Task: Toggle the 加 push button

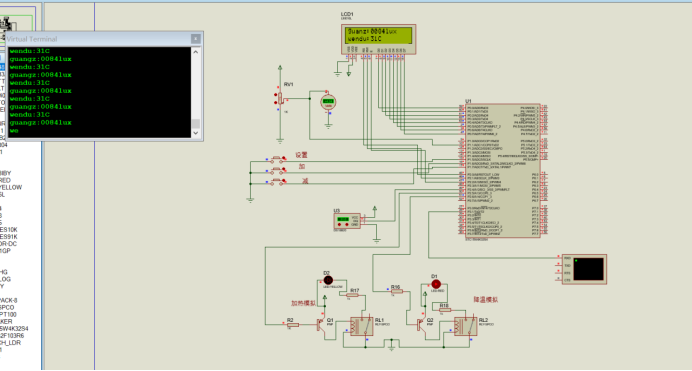Action: pos(277,170)
